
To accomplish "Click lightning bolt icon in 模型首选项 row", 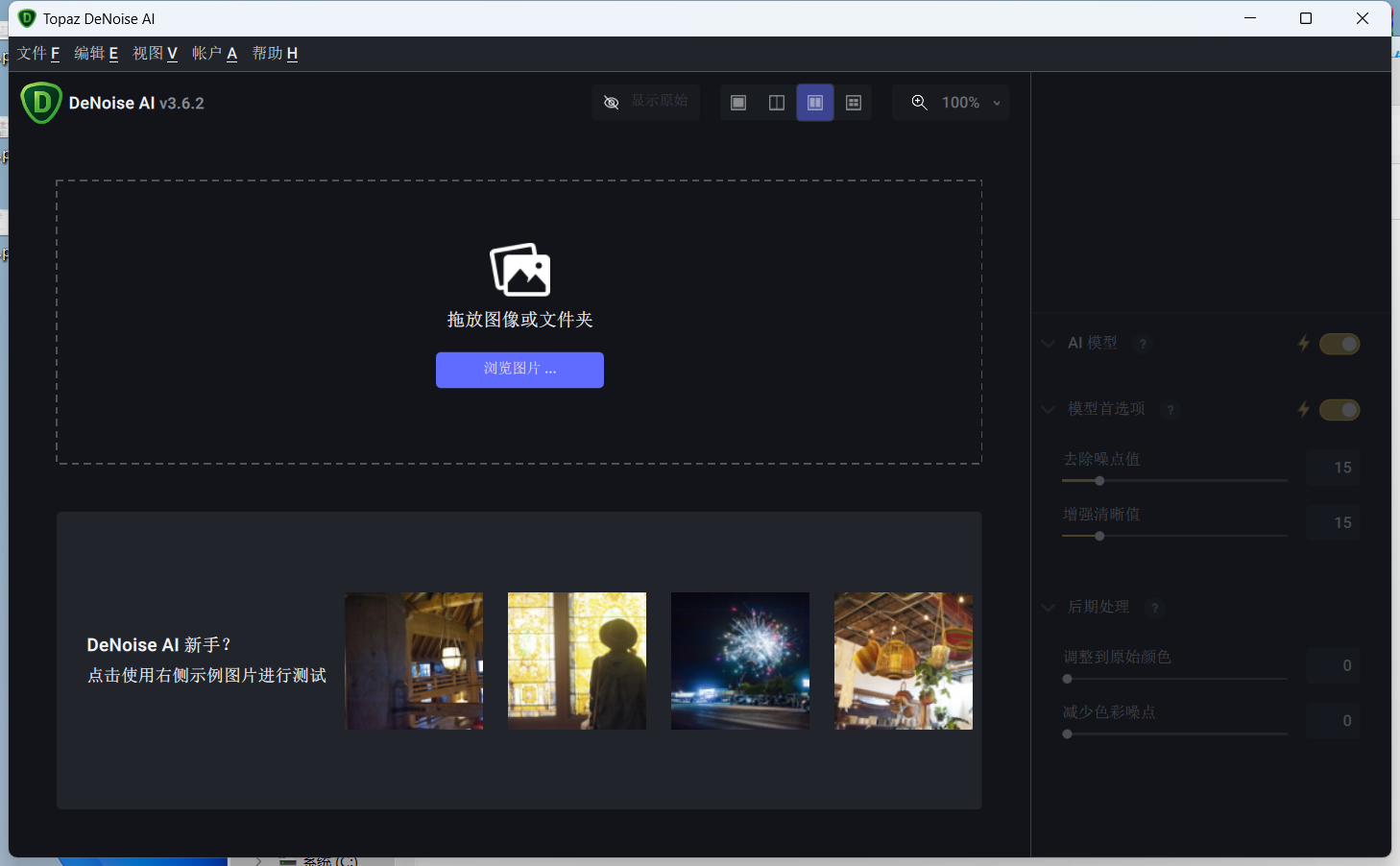I will [1303, 410].
